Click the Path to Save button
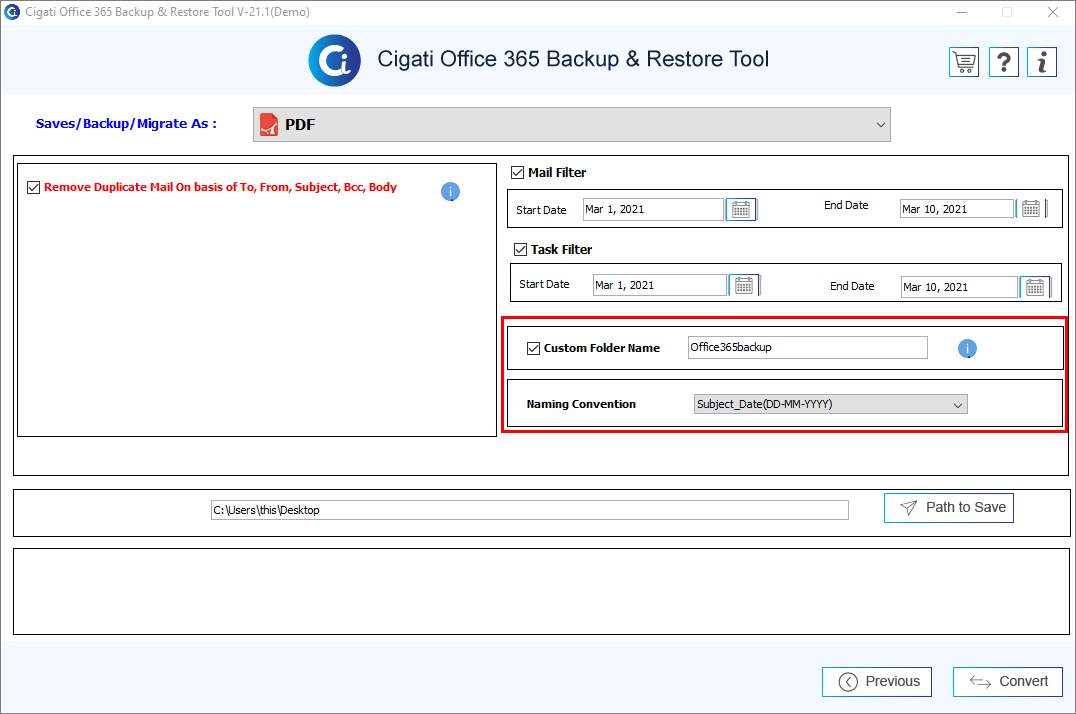 click(x=949, y=508)
